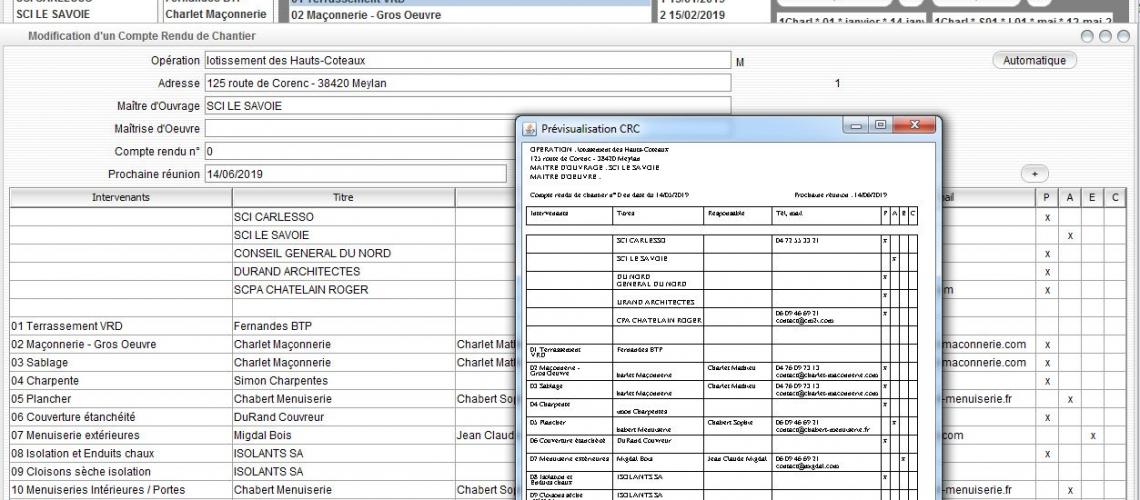This screenshot has width=1140, height=500.
Task: Select the 05 Plancher row
Action: (x=121, y=399)
